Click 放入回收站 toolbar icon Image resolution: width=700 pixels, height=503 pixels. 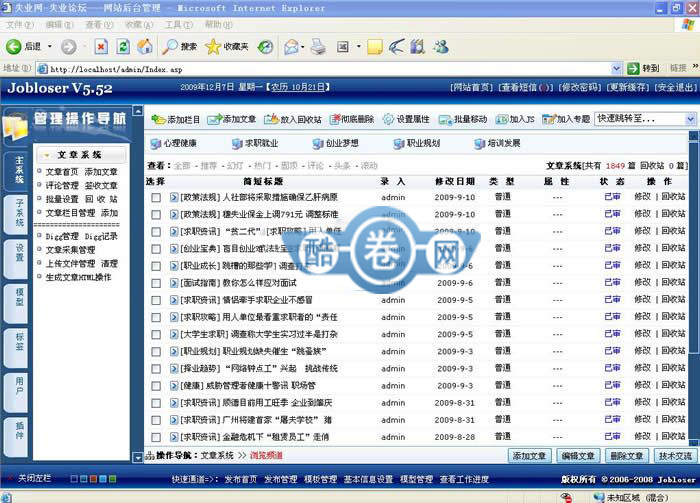click(271, 119)
